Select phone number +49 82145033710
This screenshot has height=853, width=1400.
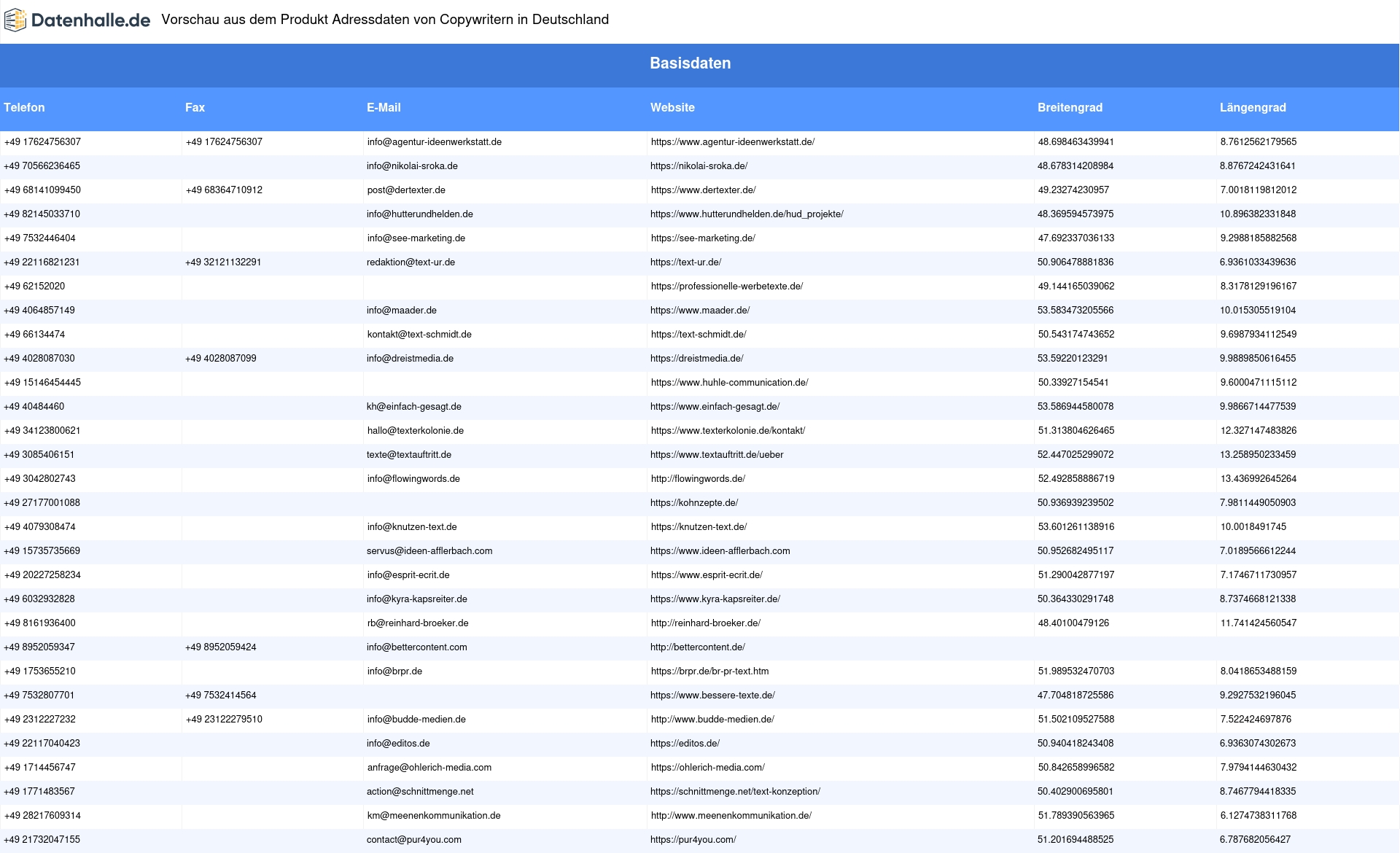coord(42,214)
